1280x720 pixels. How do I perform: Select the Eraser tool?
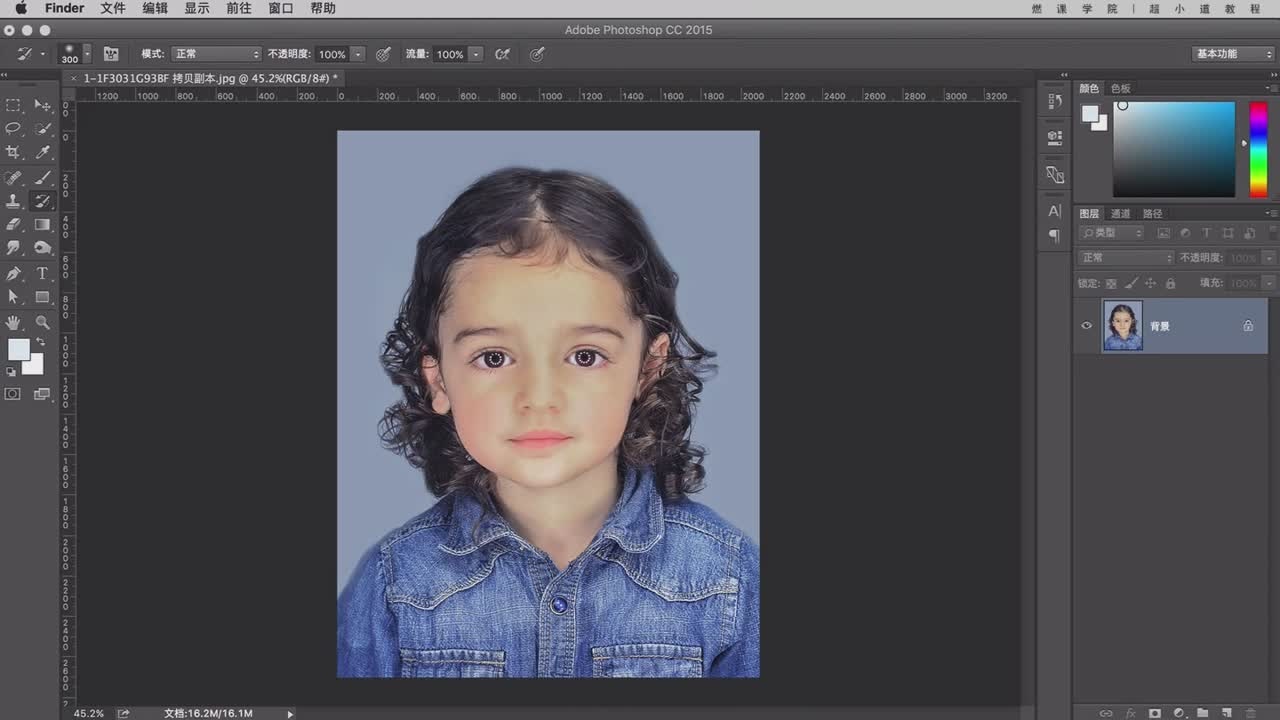13,225
